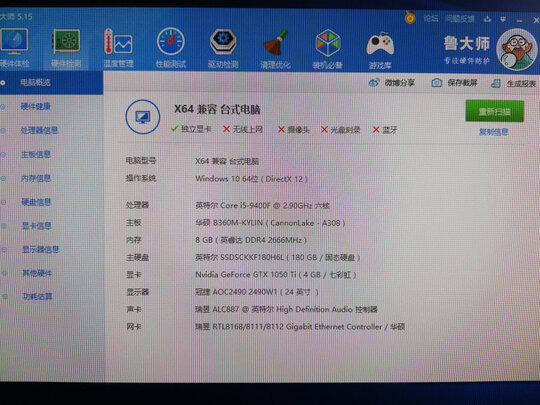Open 功耗估算 sidebar item
This screenshot has width=540, height=405.
click(x=37, y=296)
